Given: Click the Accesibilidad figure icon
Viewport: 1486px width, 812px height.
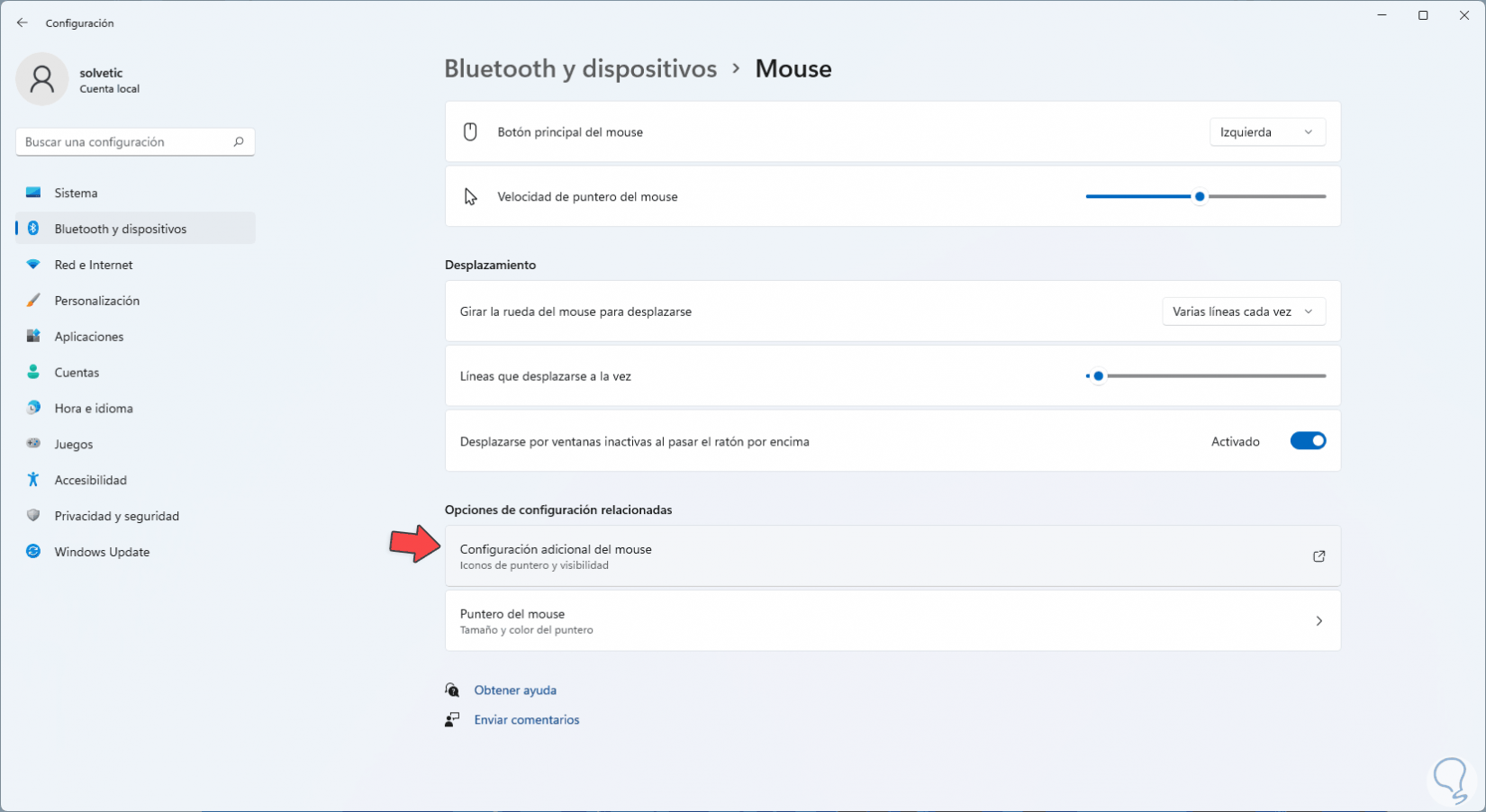Looking at the screenshot, I should 33,480.
